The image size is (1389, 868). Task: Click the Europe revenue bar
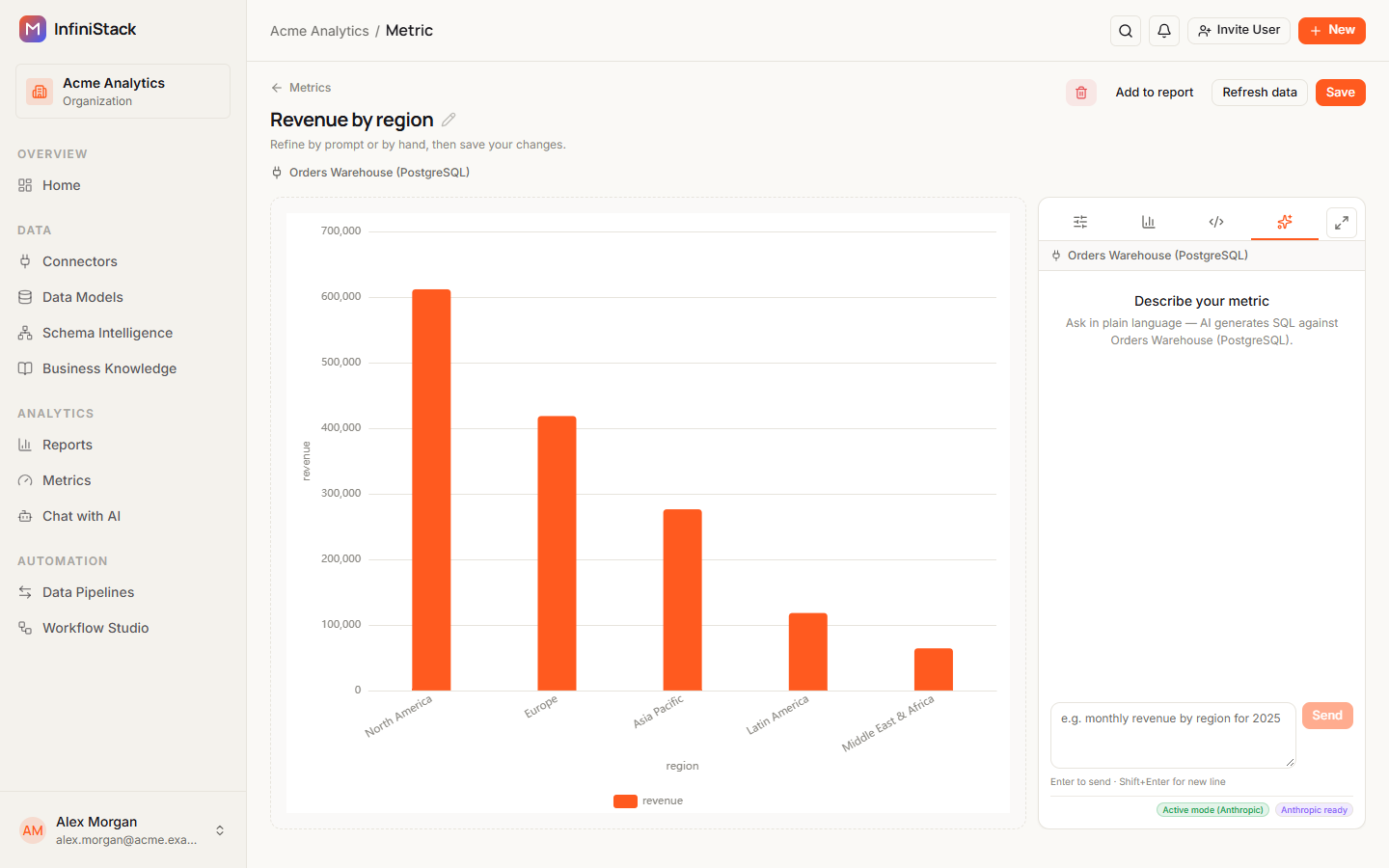tap(557, 554)
